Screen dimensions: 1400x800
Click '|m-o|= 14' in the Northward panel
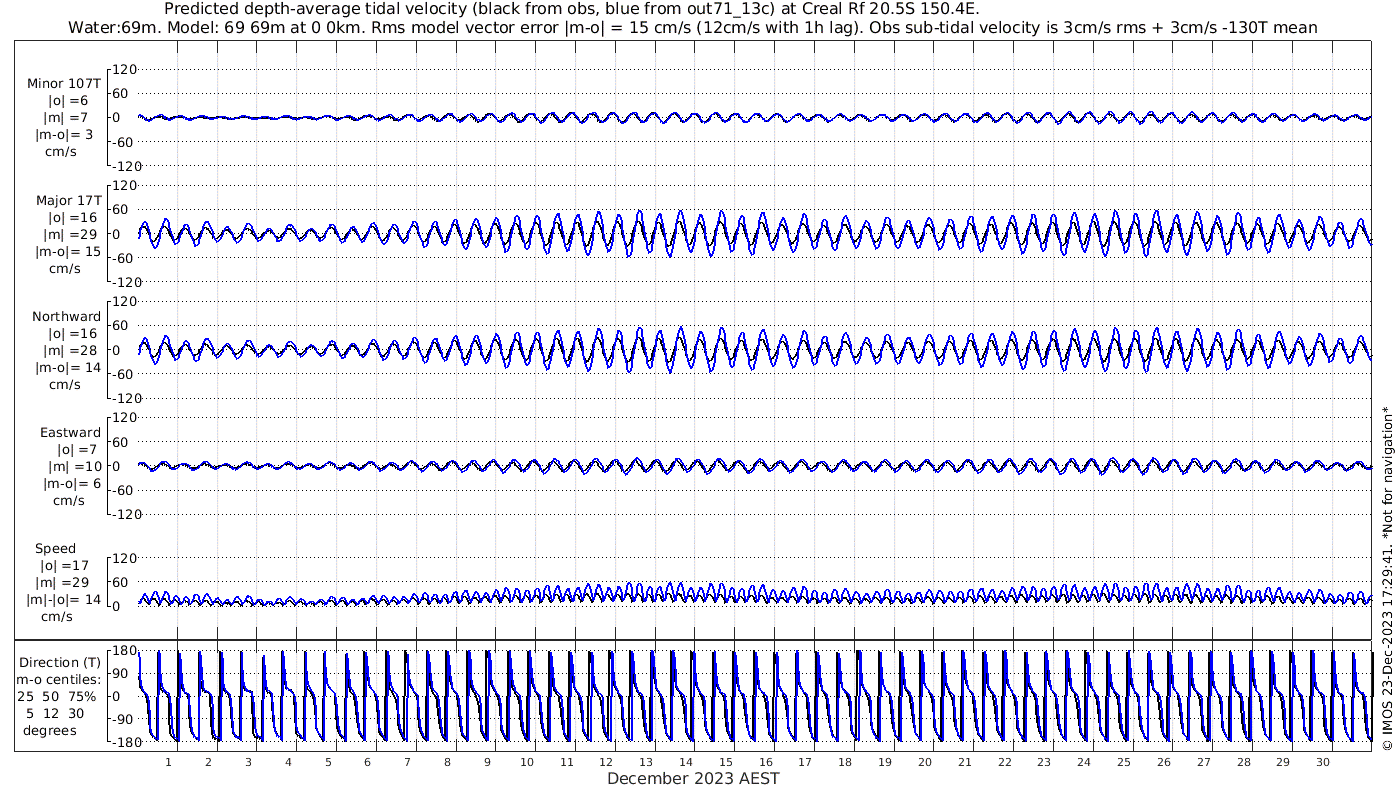(68, 368)
